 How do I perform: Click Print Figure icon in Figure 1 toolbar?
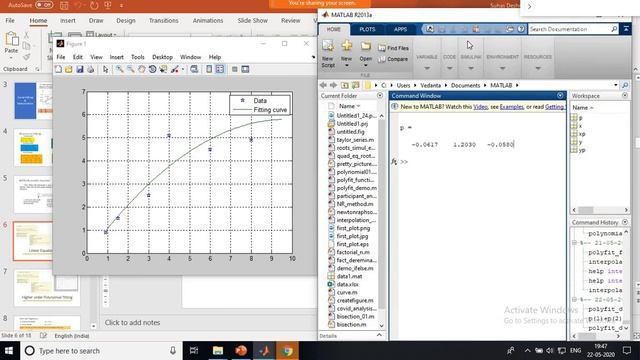tap(90, 69)
